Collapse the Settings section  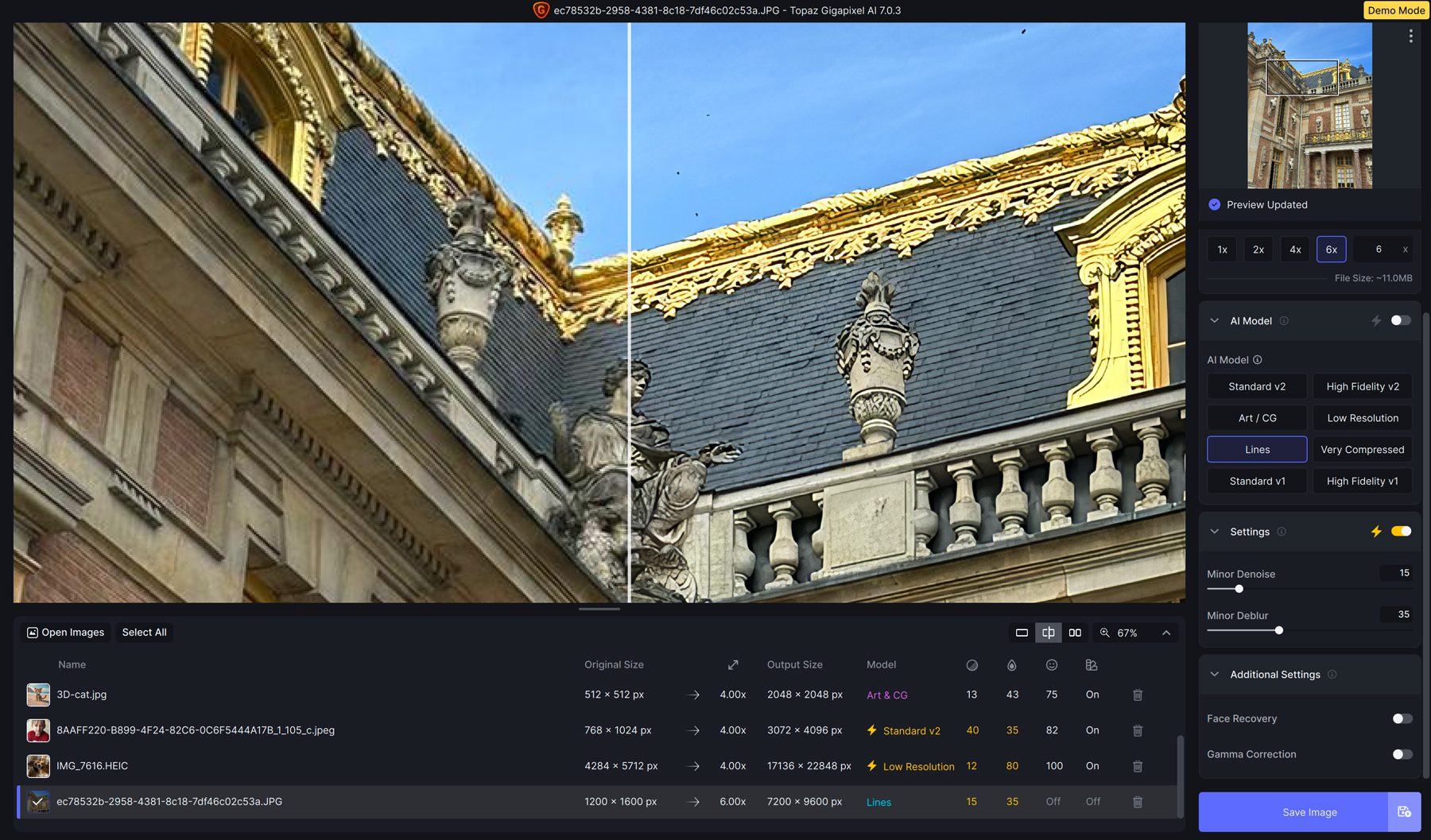1214,532
